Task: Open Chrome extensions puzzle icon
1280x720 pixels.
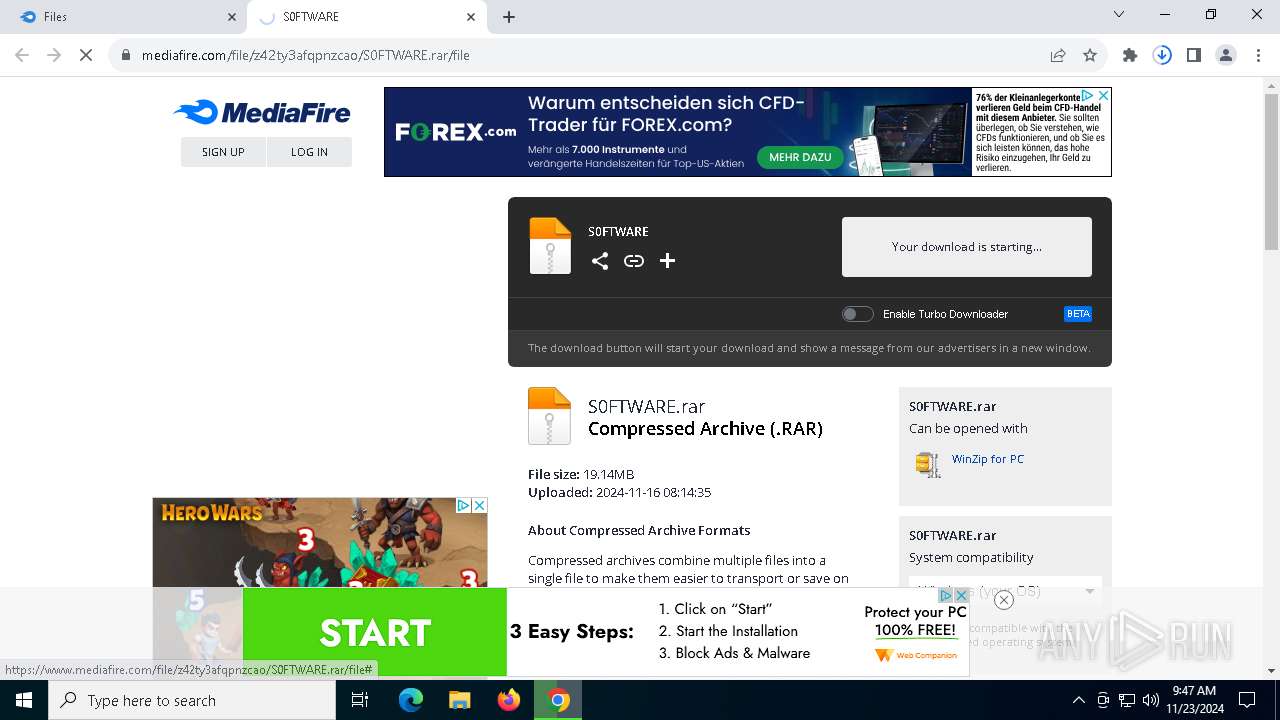Action: (1130, 55)
